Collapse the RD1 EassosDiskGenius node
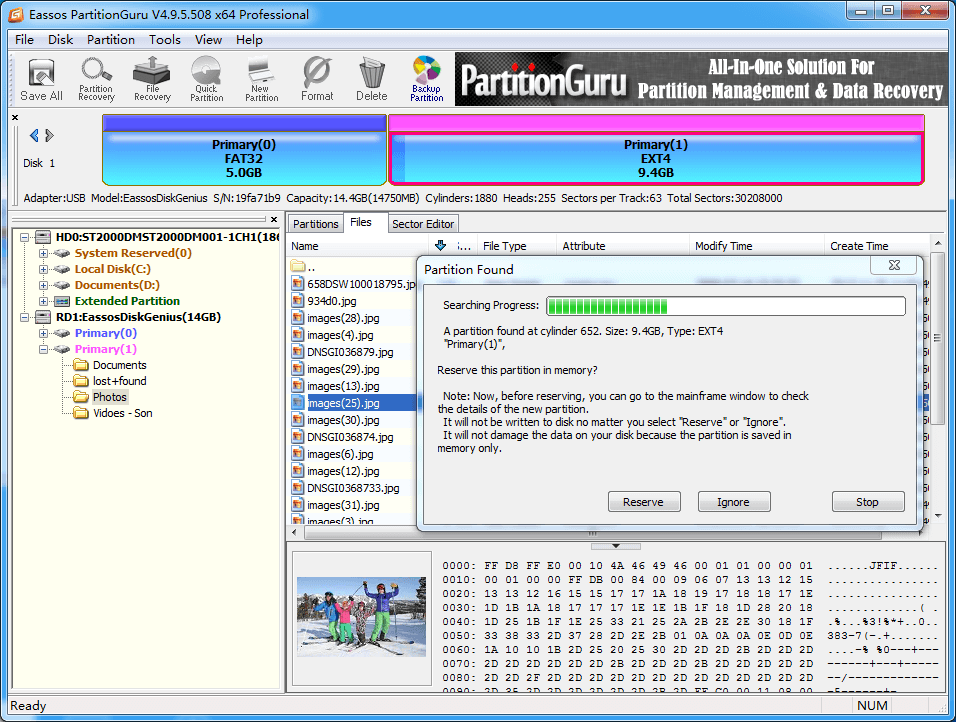The width and height of the screenshot is (956, 722). point(24,318)
